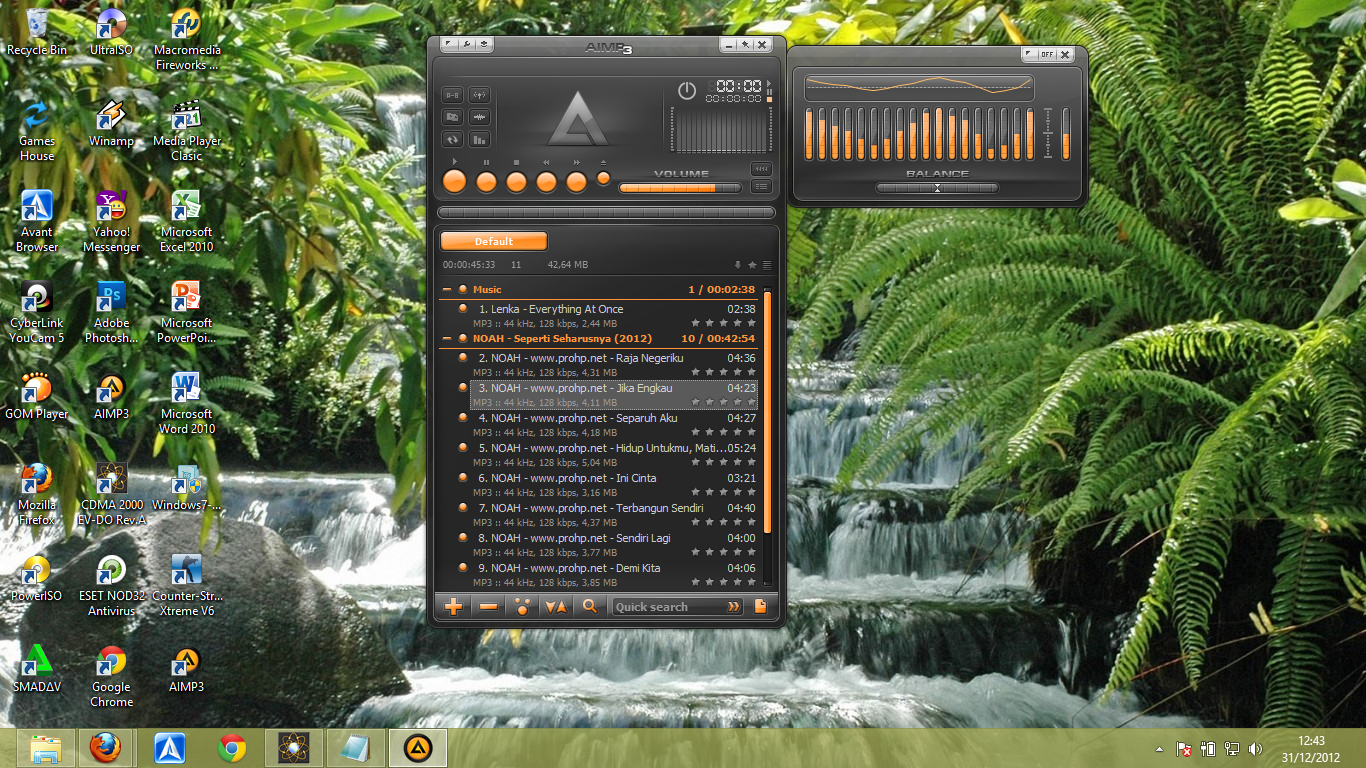Viewport: 1366px width, 768px height.
Task: Click the playlist header star icon
Action: 752,265
